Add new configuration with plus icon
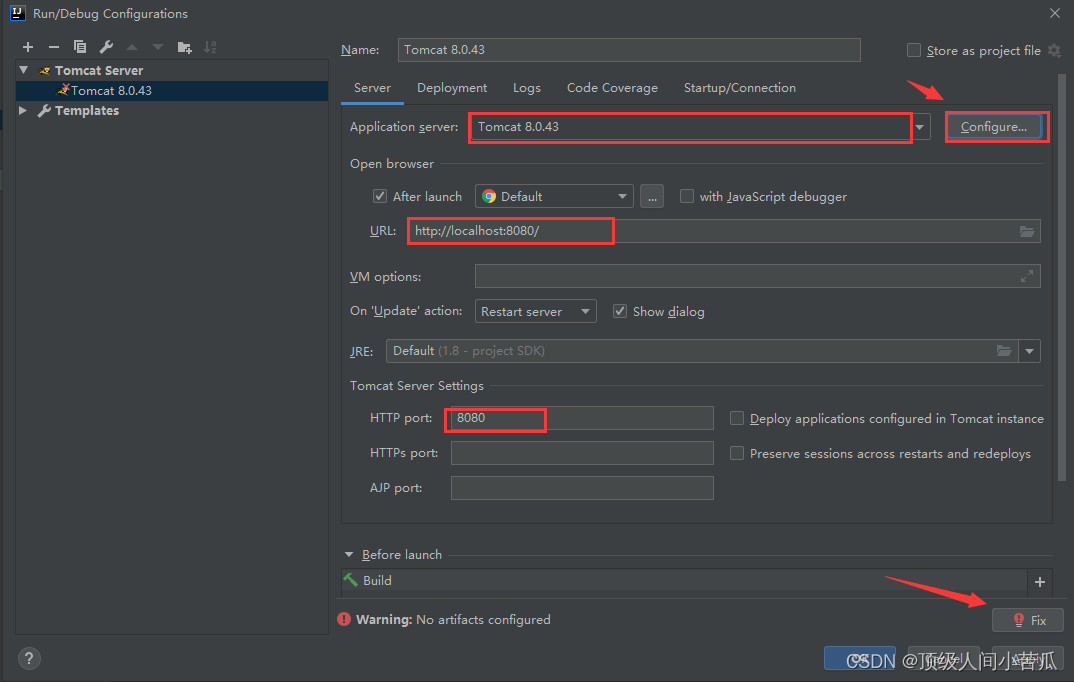The width and height of the screenshot is (1074, 682). [x=28, y=47]
